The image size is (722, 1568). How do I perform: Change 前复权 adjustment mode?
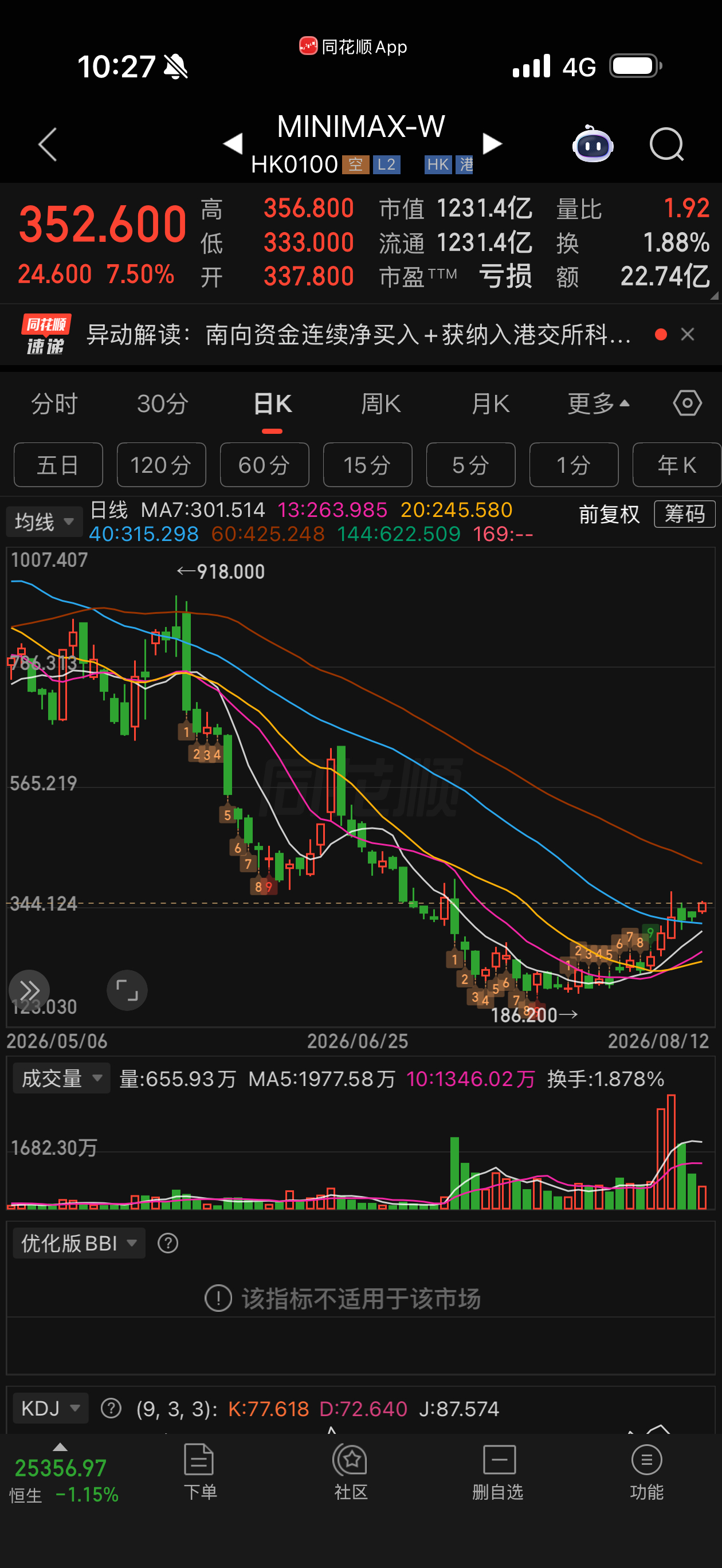pos(609,514)
